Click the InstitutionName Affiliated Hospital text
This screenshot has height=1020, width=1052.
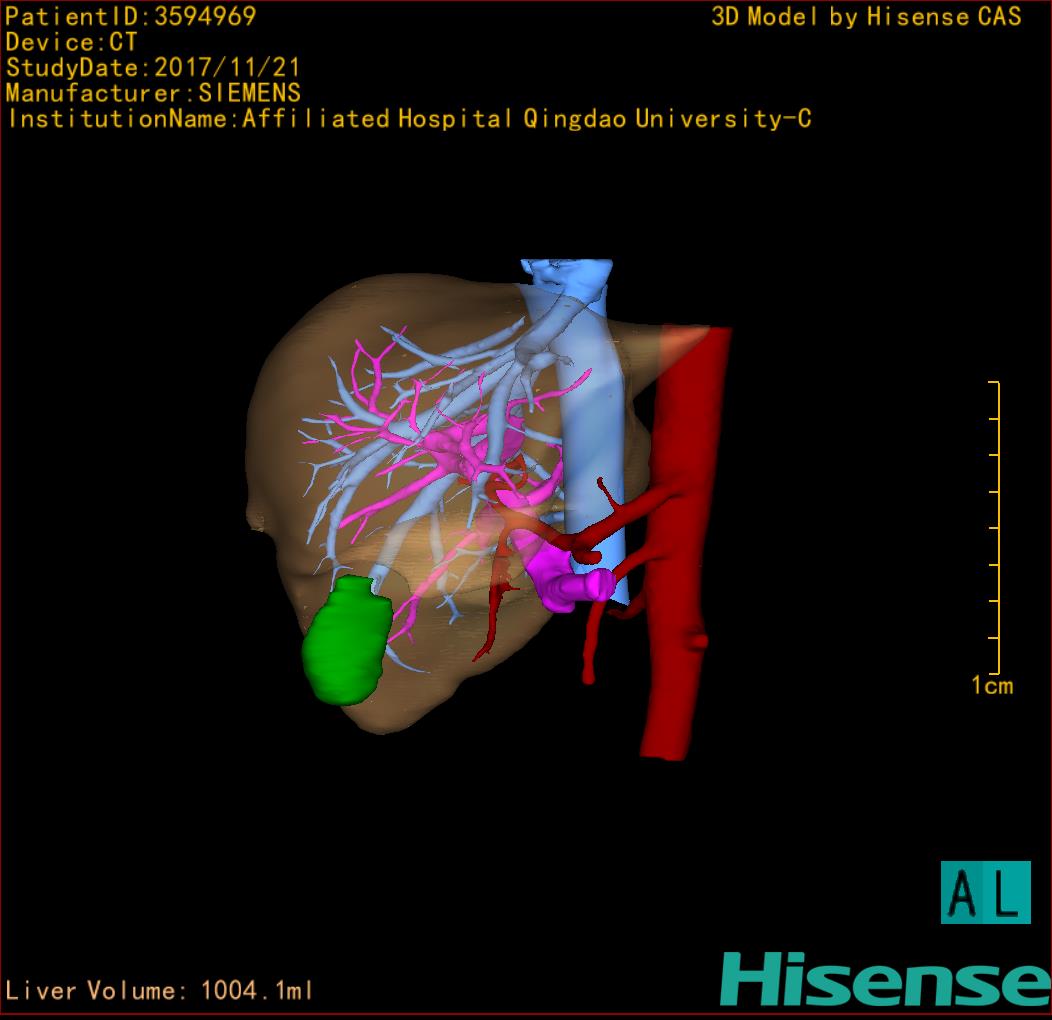tap(409, 119)
